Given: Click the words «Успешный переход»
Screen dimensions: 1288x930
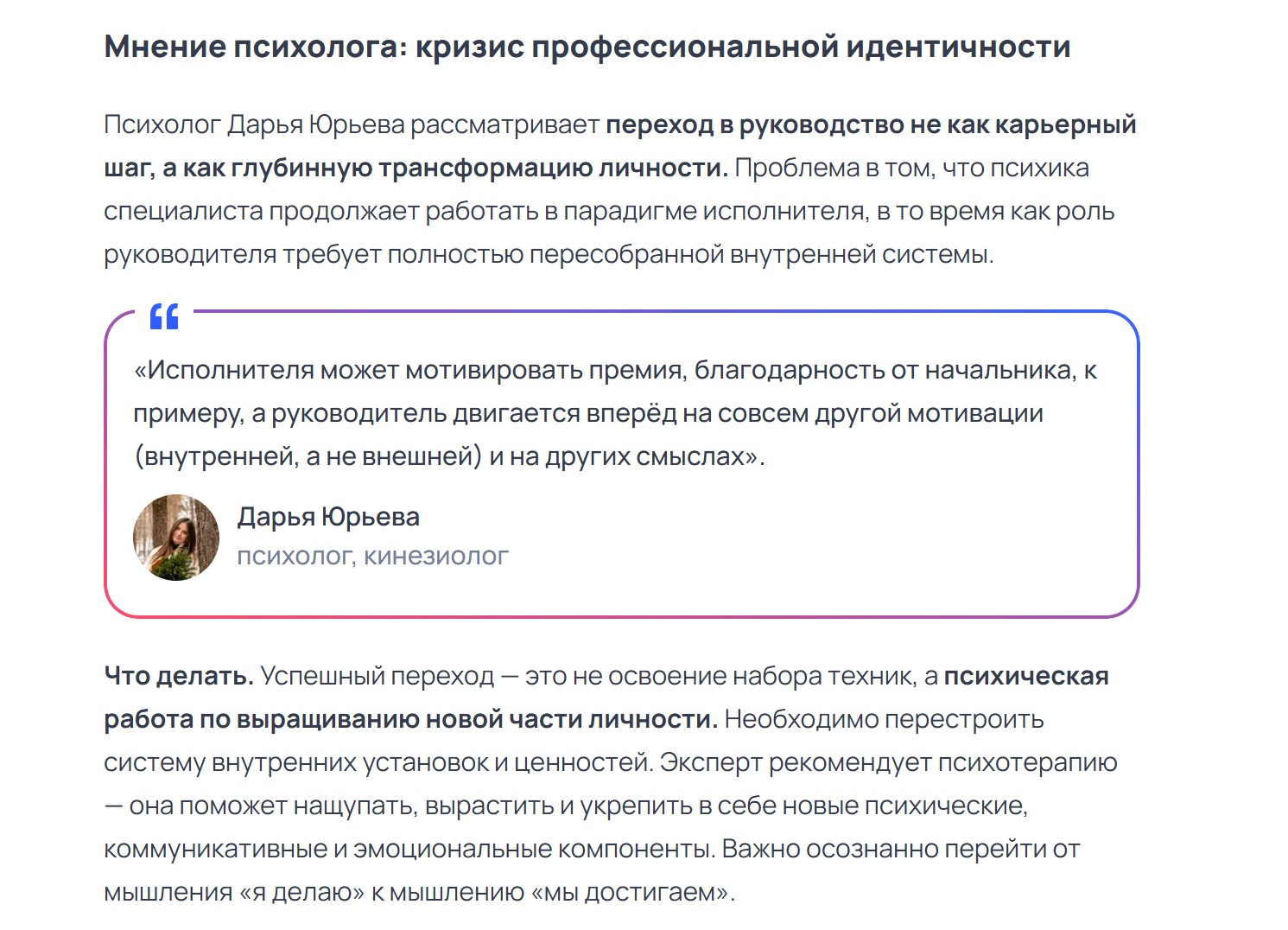Looking at the screenshot, I should pyautogui.click(x=377, y=676).
